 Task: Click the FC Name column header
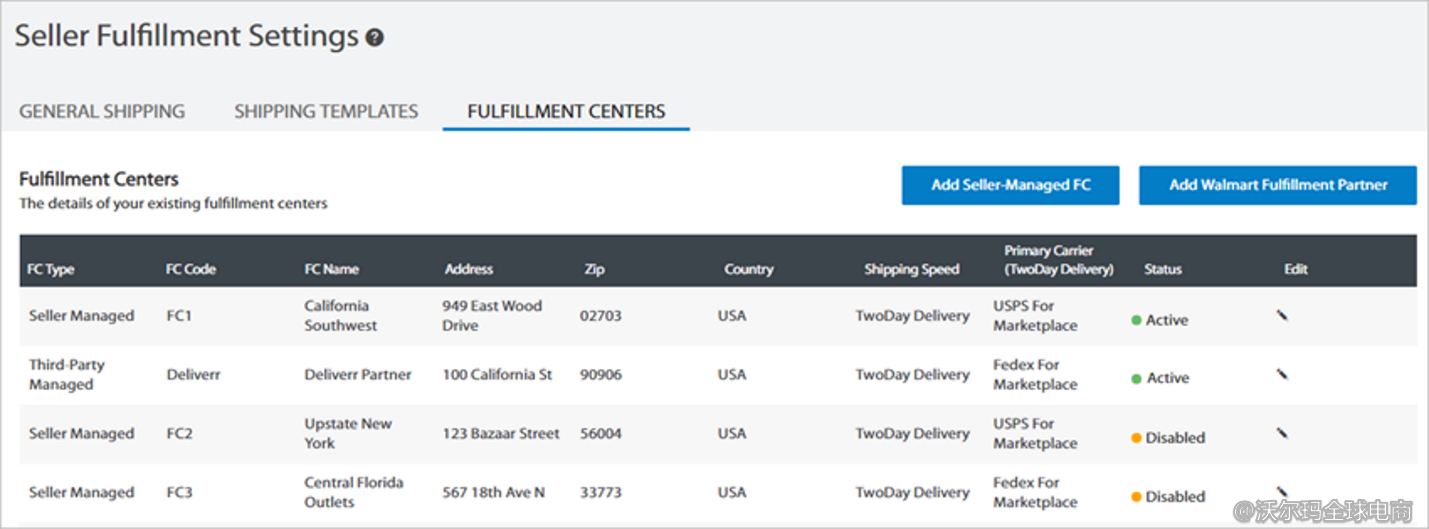(332, 269)
